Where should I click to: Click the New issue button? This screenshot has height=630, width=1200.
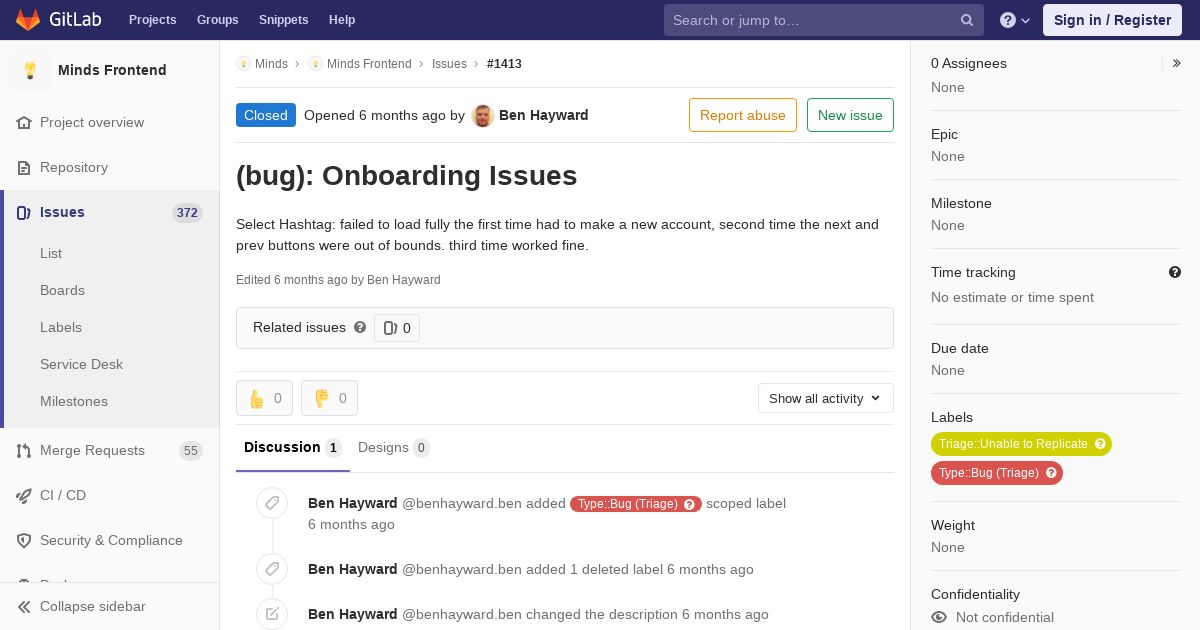pos(850,115)
